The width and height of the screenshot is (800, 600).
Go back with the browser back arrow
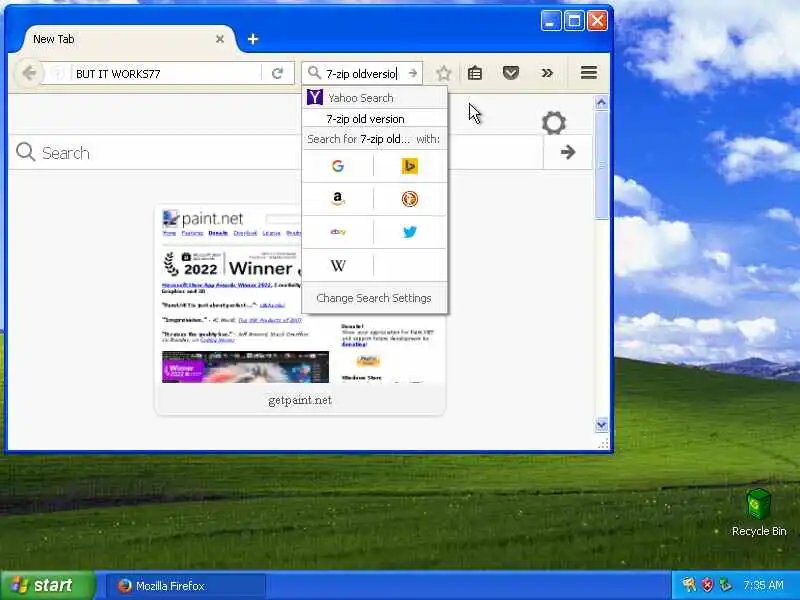[x=29, y=73]
